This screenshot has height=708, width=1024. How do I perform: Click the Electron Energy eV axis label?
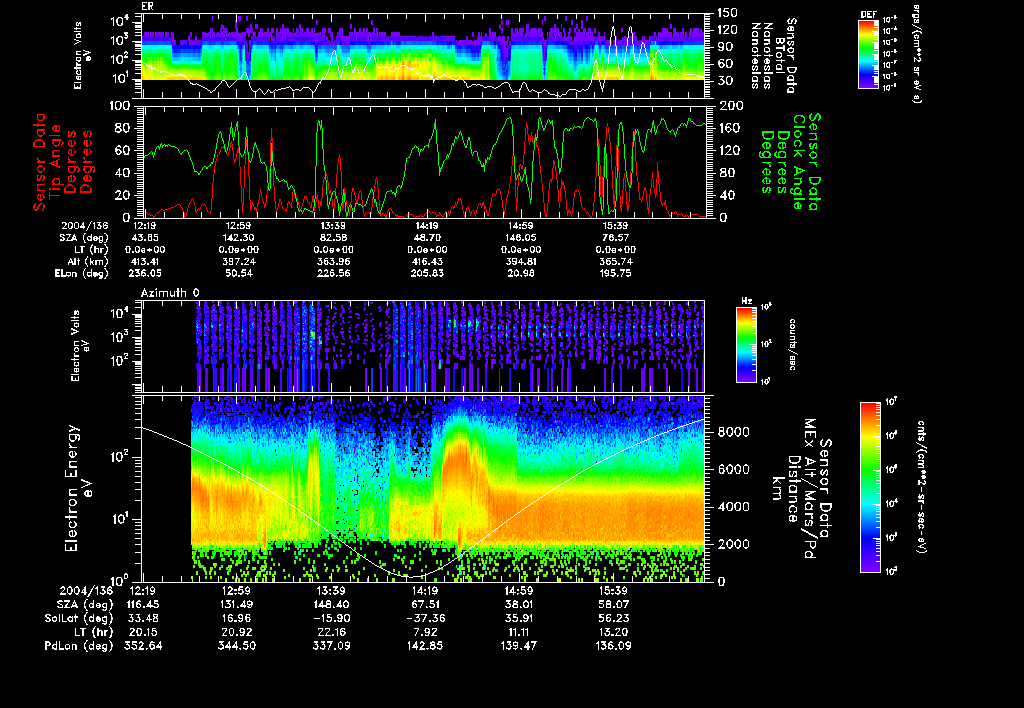[x=78, y=488]
